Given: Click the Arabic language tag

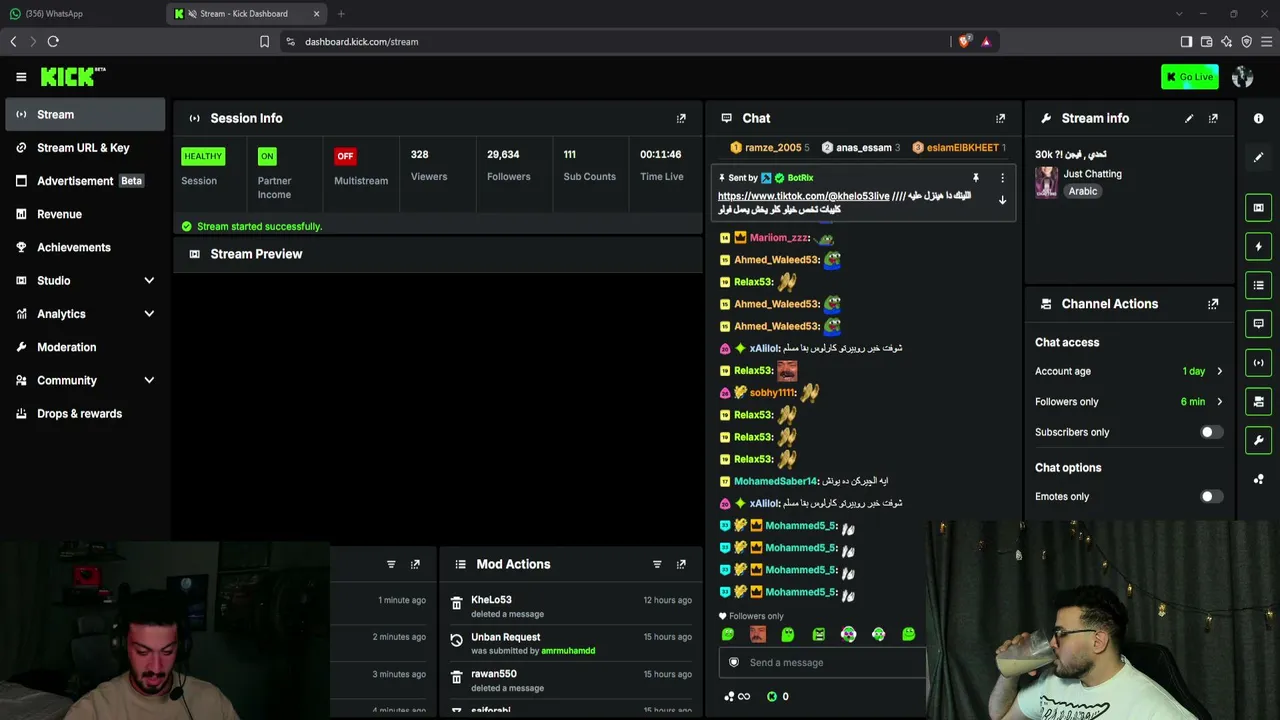Looking at the screenshot, I should pos(1082,191).
